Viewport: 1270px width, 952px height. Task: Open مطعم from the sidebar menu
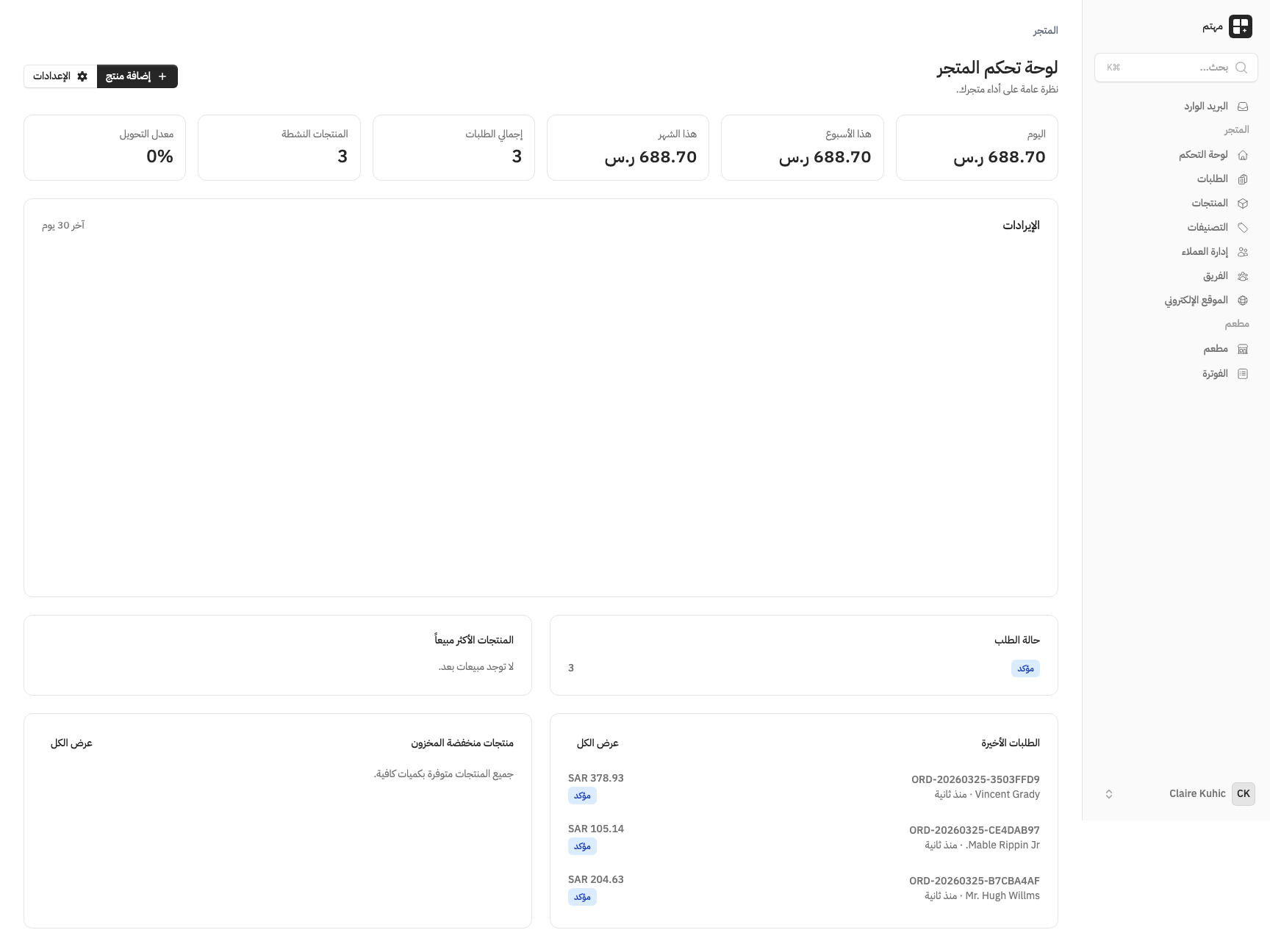(1219, 349)
